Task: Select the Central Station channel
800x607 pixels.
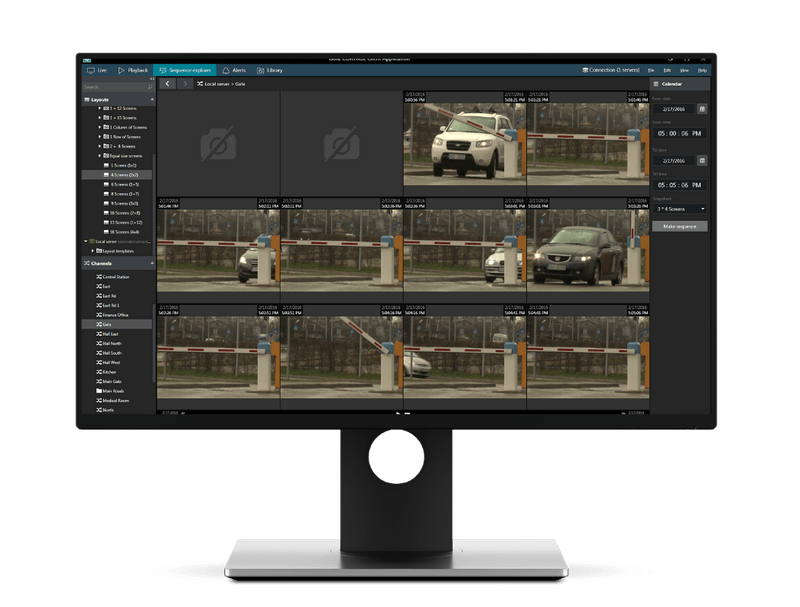Action: click(113, 277)
